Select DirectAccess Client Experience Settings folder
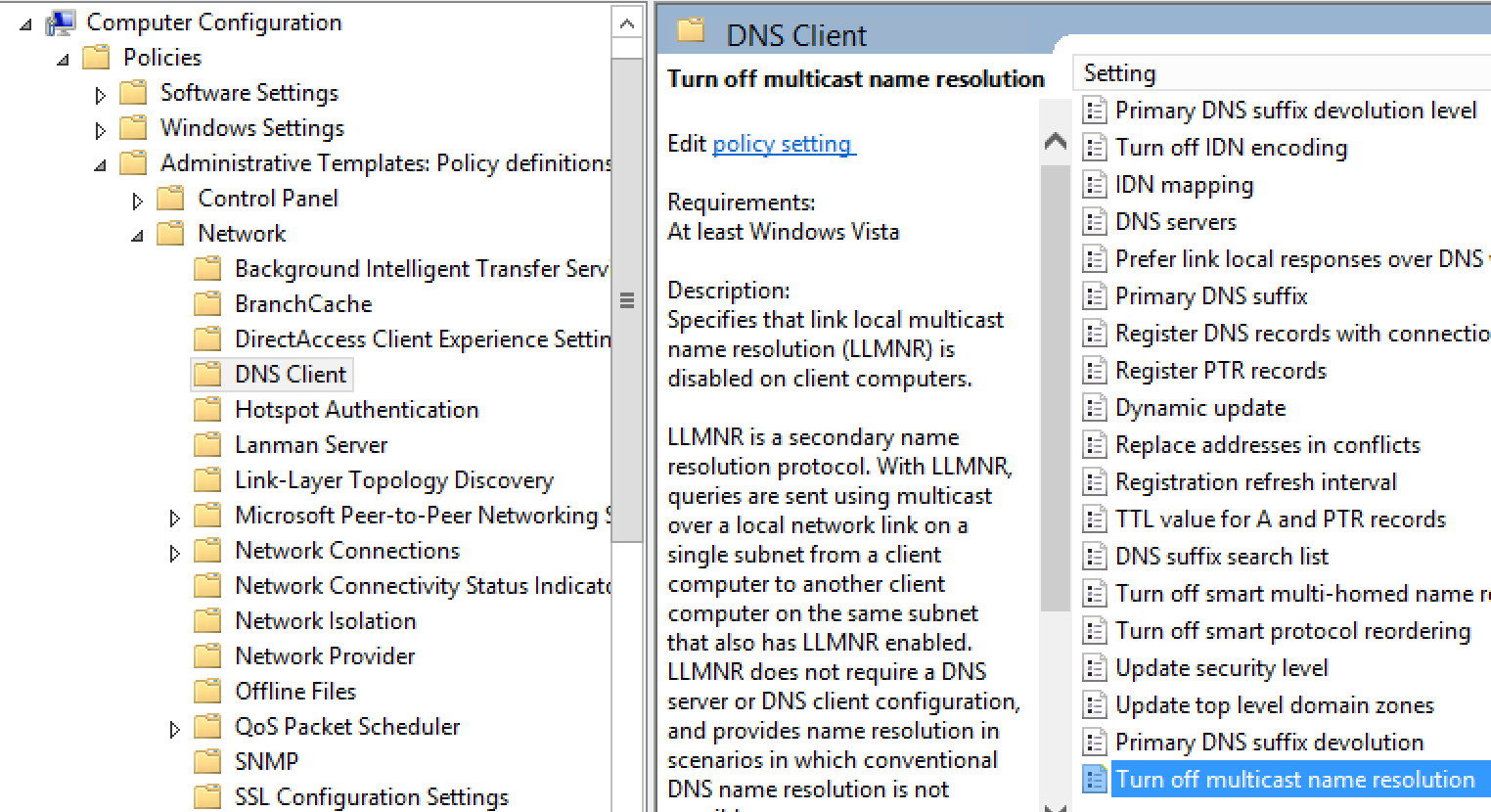 point(423,339)
